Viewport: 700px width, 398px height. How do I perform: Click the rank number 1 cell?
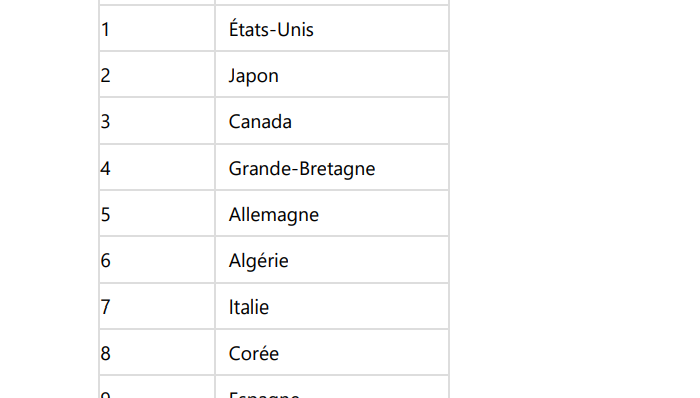[157, 29]
